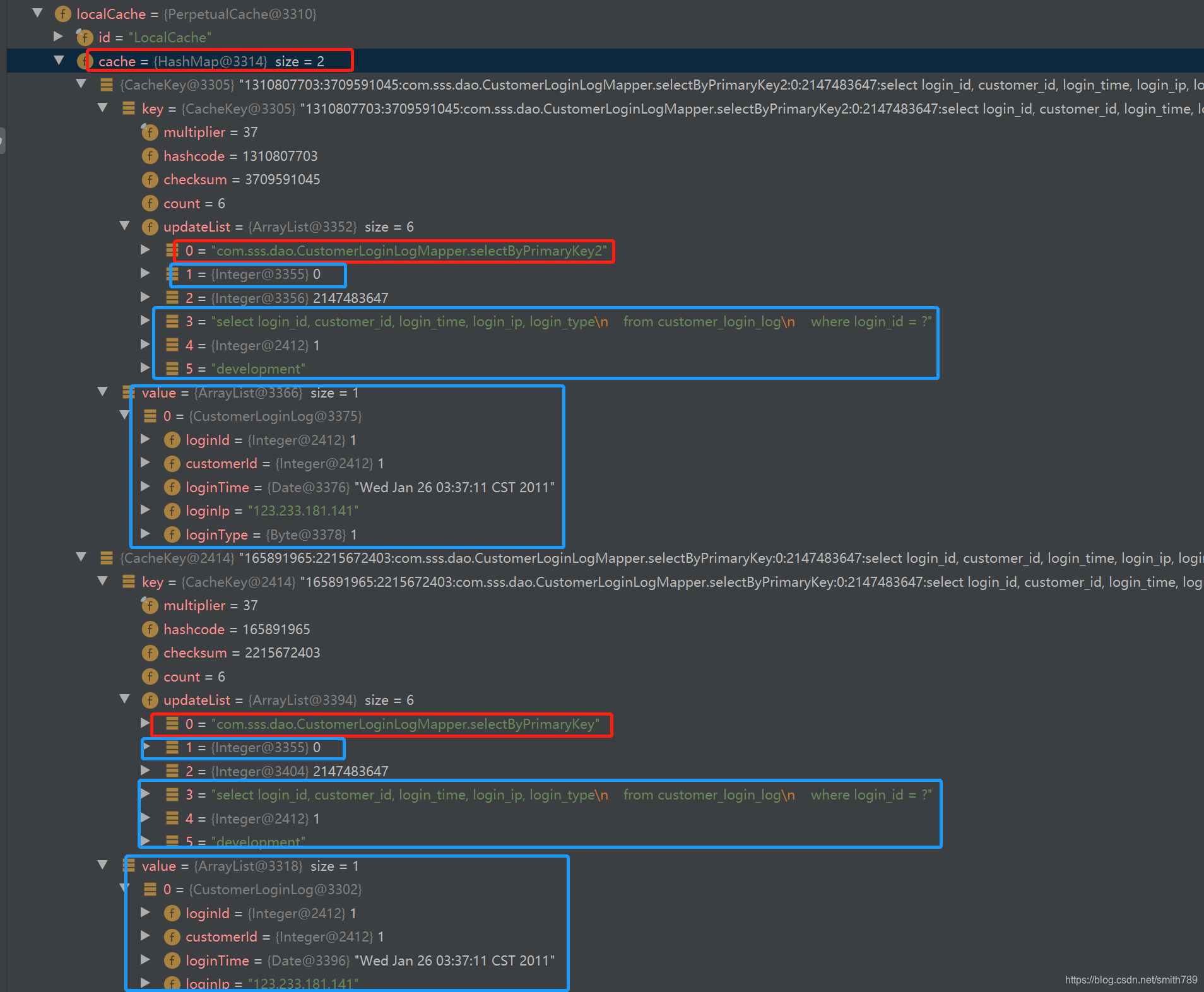Click the key = CacheKey@3305 list icon
1204x992 pixels.
[x=129, y=109]
